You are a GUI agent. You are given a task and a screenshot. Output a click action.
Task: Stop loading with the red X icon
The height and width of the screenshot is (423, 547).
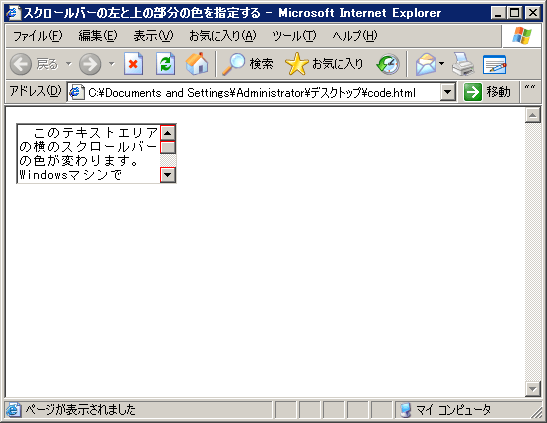coord(134,64)
